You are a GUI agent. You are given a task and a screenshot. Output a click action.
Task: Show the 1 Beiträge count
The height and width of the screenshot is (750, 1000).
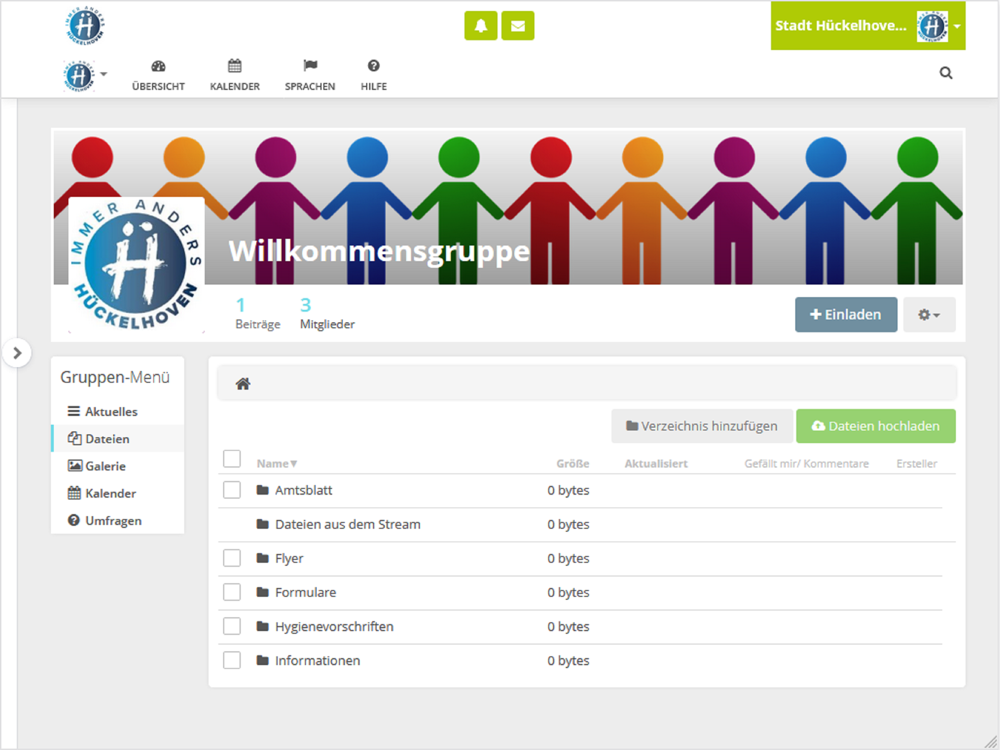[x=258, y=313]
